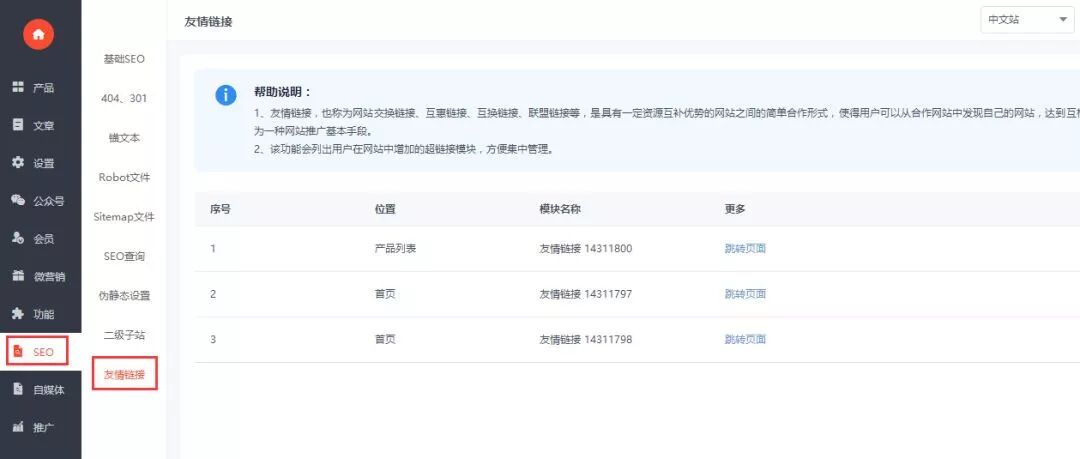Click the red home circle icon
Screen dimensions: 1080x459
coord(39,34)
